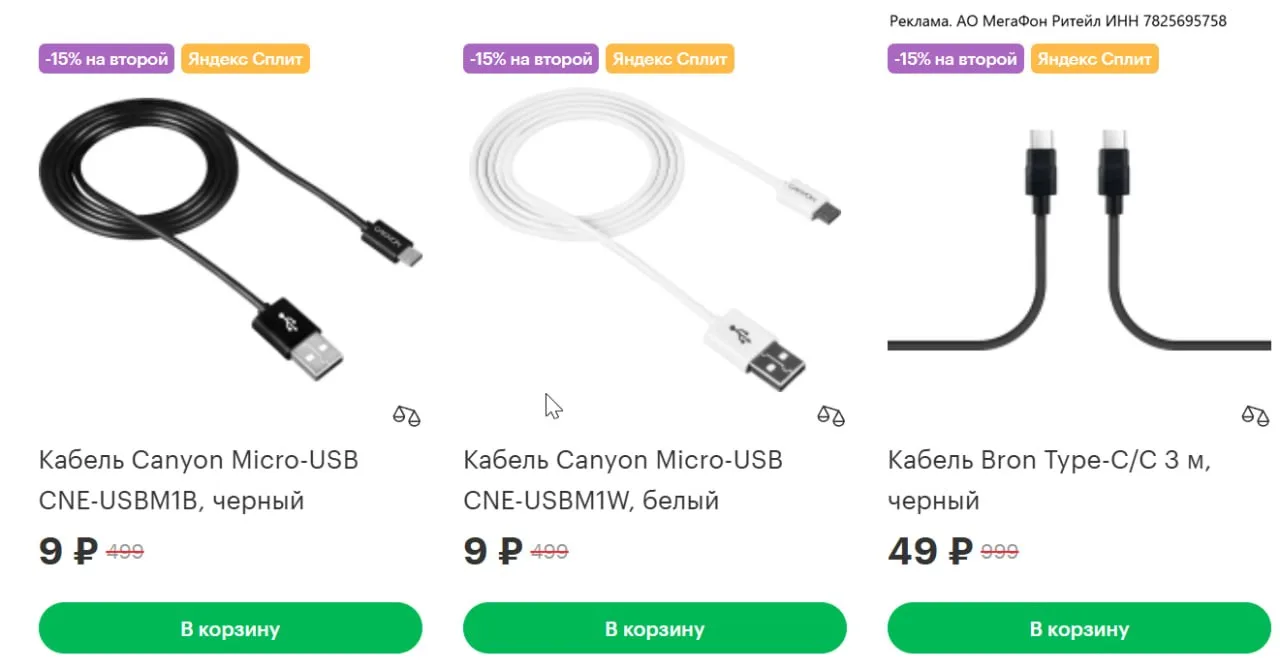This screenshot has height=670, width=1280.
Task: View white Canyon cable product image
Action: pos(655,242)
